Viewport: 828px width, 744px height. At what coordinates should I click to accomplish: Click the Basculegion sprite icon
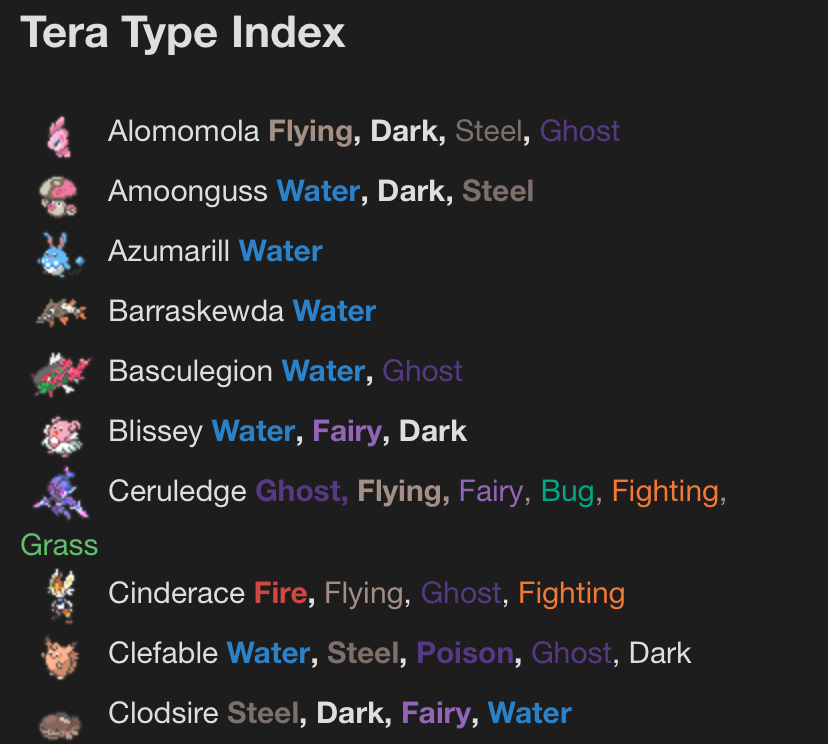pyautogui.click(x=60, y=373)
